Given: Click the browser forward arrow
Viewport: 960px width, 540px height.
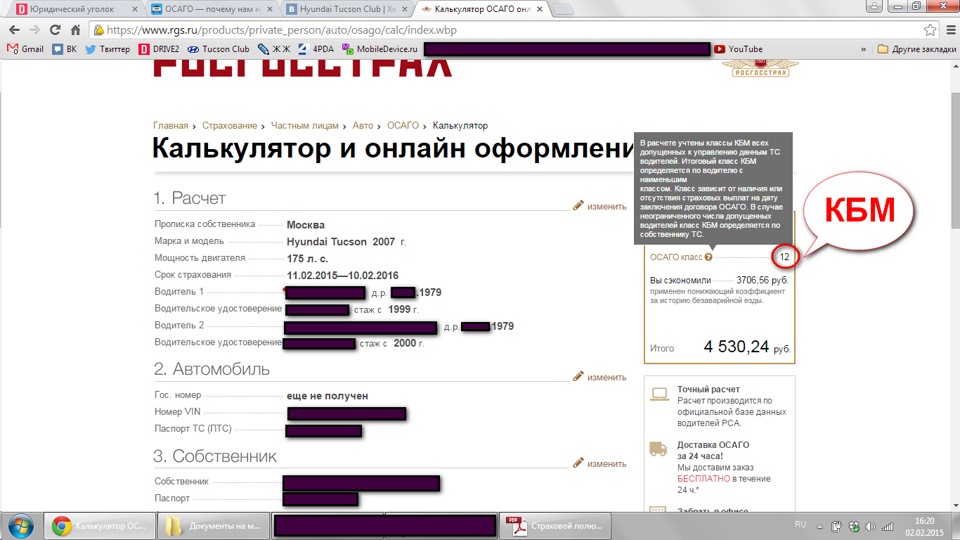Looking at the screenshot, I should pos(34,30).
